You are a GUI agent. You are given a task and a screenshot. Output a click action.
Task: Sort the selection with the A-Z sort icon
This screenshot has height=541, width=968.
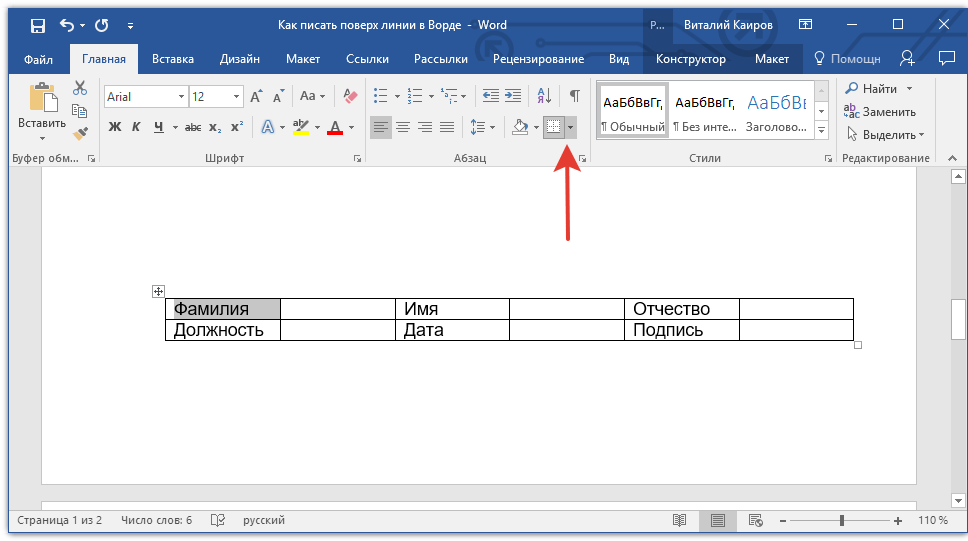pos(544,96)
